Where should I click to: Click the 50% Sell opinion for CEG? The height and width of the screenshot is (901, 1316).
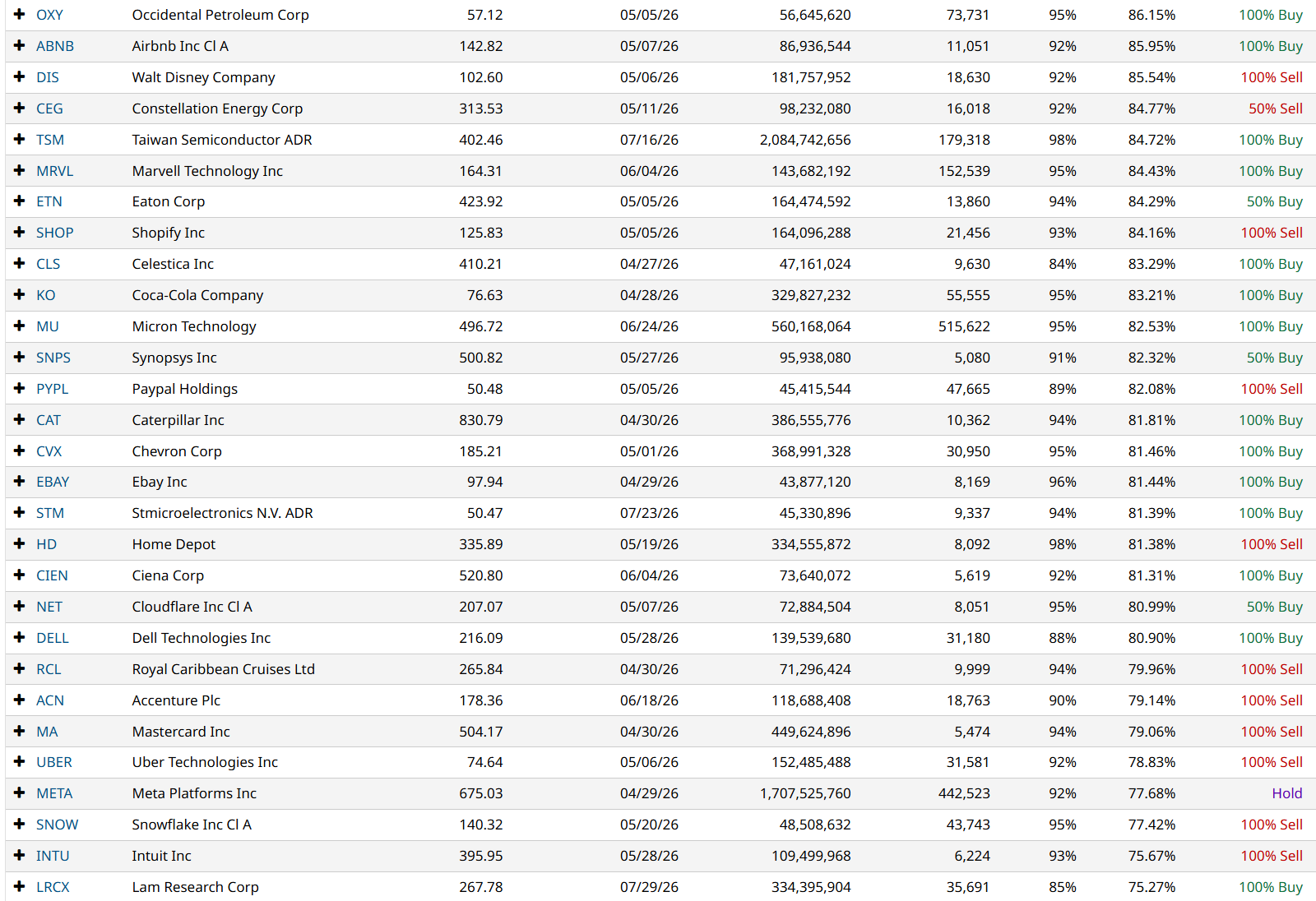point(1276,109)
